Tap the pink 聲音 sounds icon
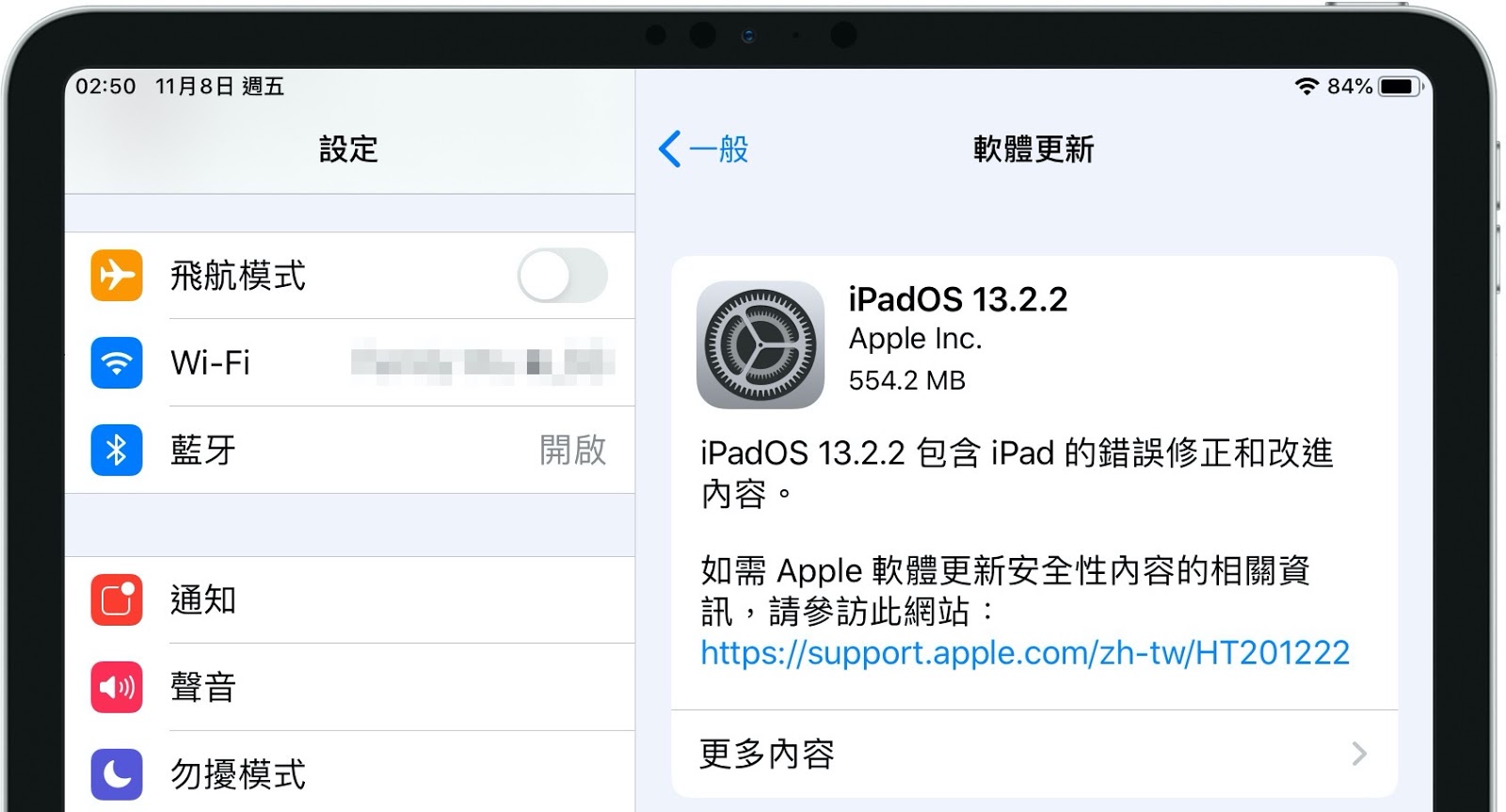 (x=117, y=687)
